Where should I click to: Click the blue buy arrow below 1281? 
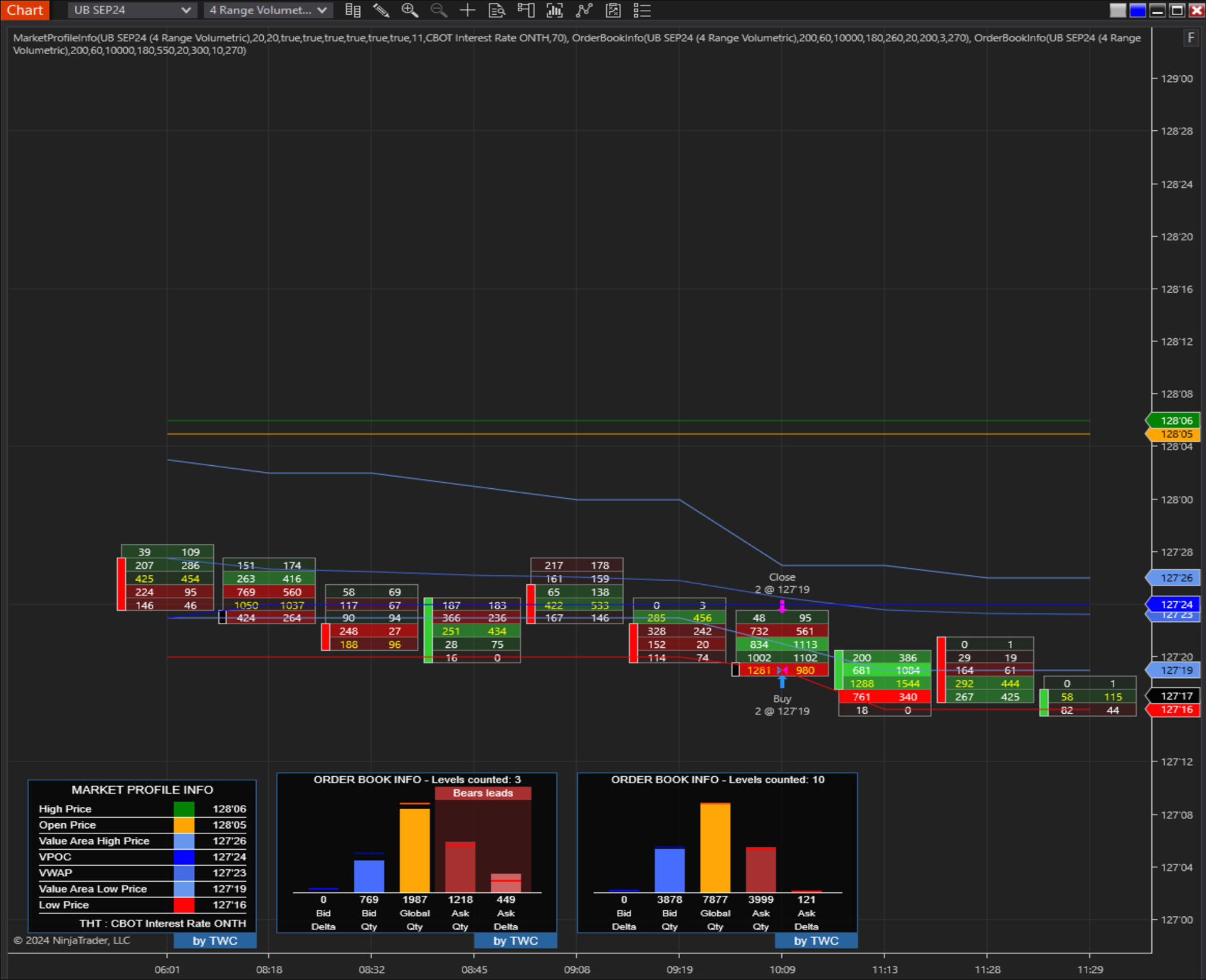pos(782,682)
